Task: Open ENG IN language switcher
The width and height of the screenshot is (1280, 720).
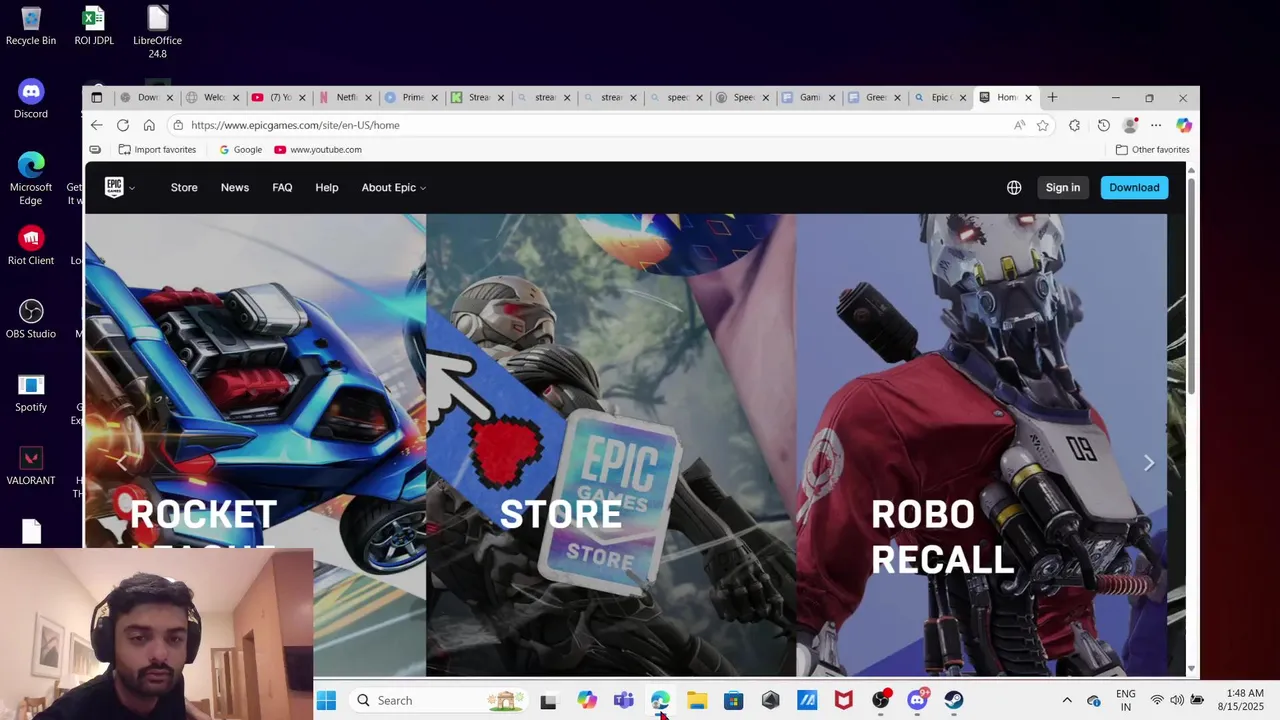Action: 1126,700
